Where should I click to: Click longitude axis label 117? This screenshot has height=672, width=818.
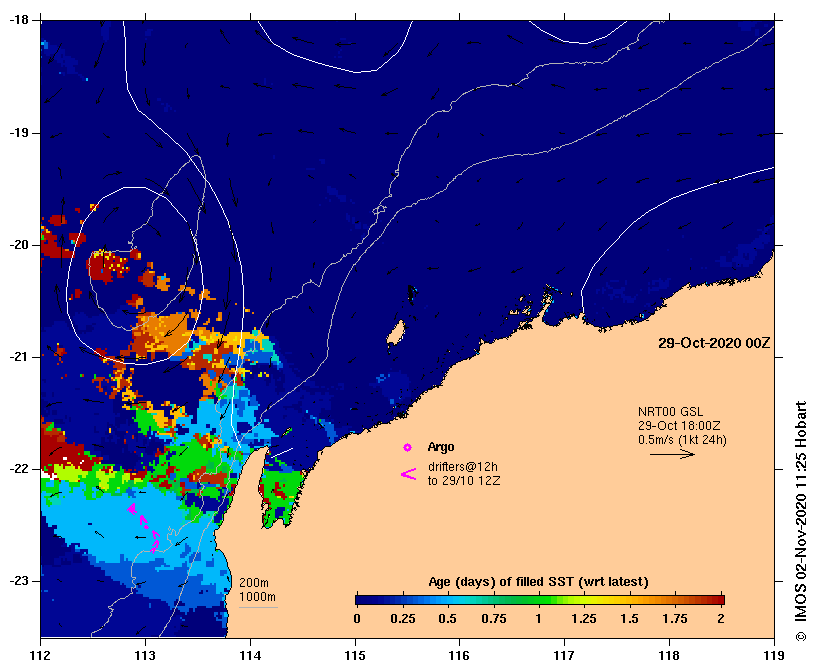pyautogui.click(x=564, y=655)
